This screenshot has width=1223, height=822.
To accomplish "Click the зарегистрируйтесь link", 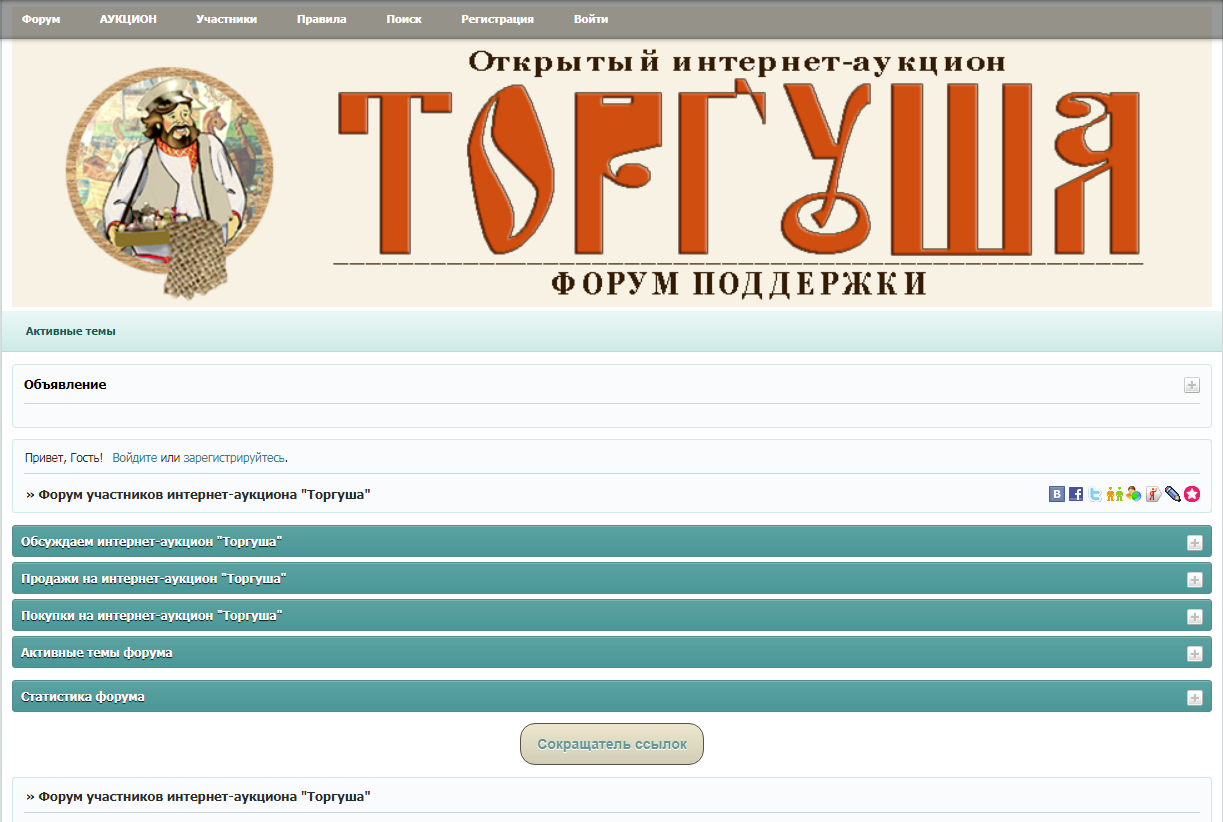I will [x=235, y=457].
